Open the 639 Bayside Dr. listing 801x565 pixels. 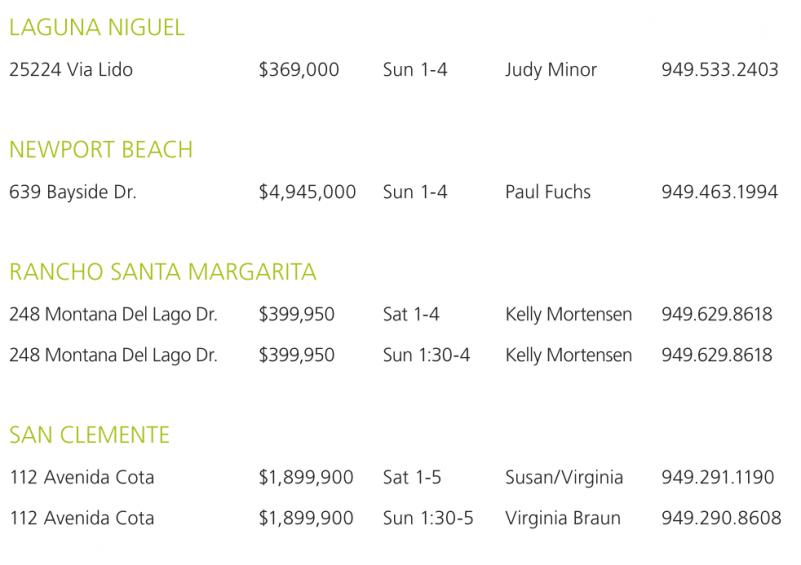click(x=72, y=192)
